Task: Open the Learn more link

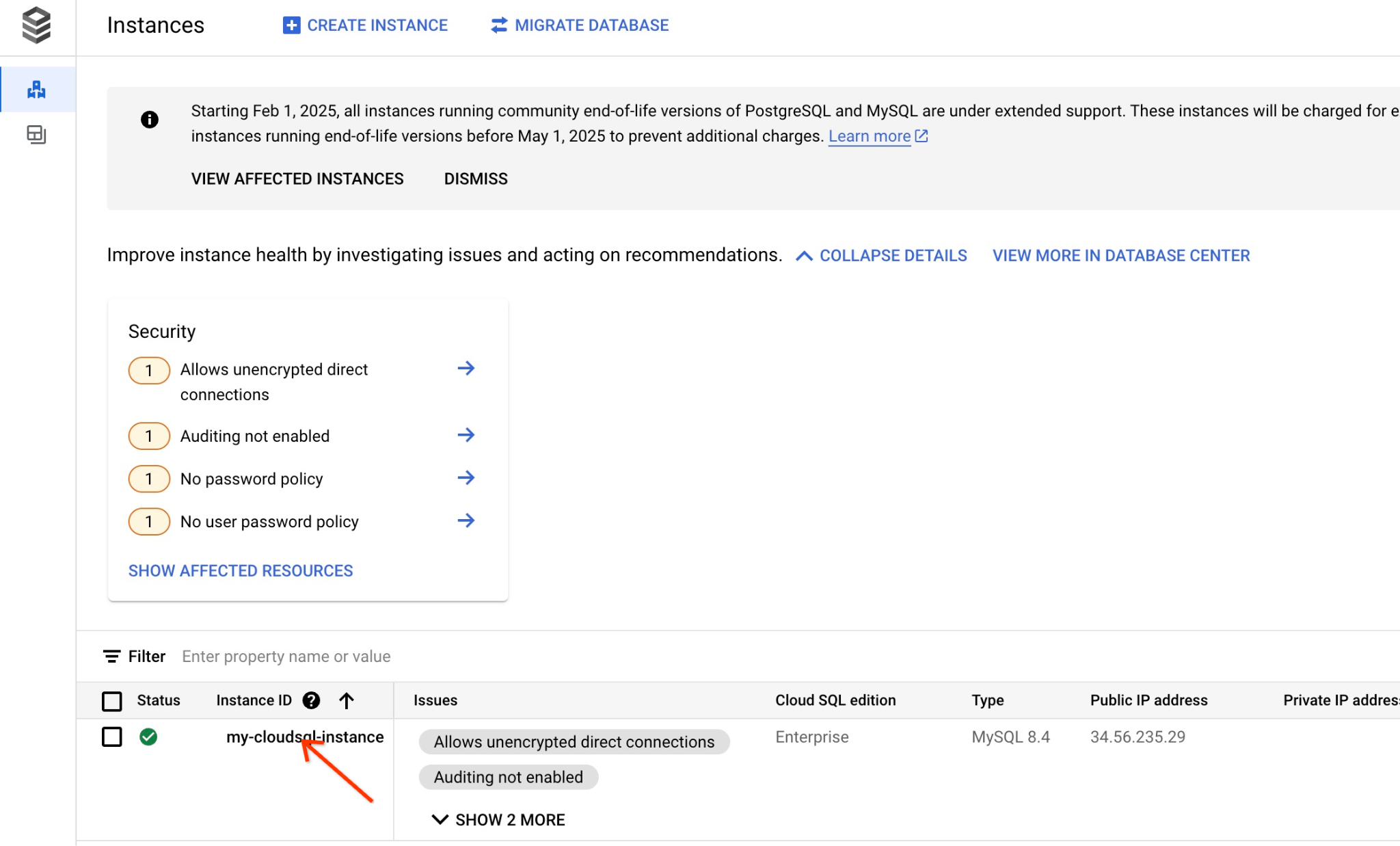Action: click(x=870, y=136)
